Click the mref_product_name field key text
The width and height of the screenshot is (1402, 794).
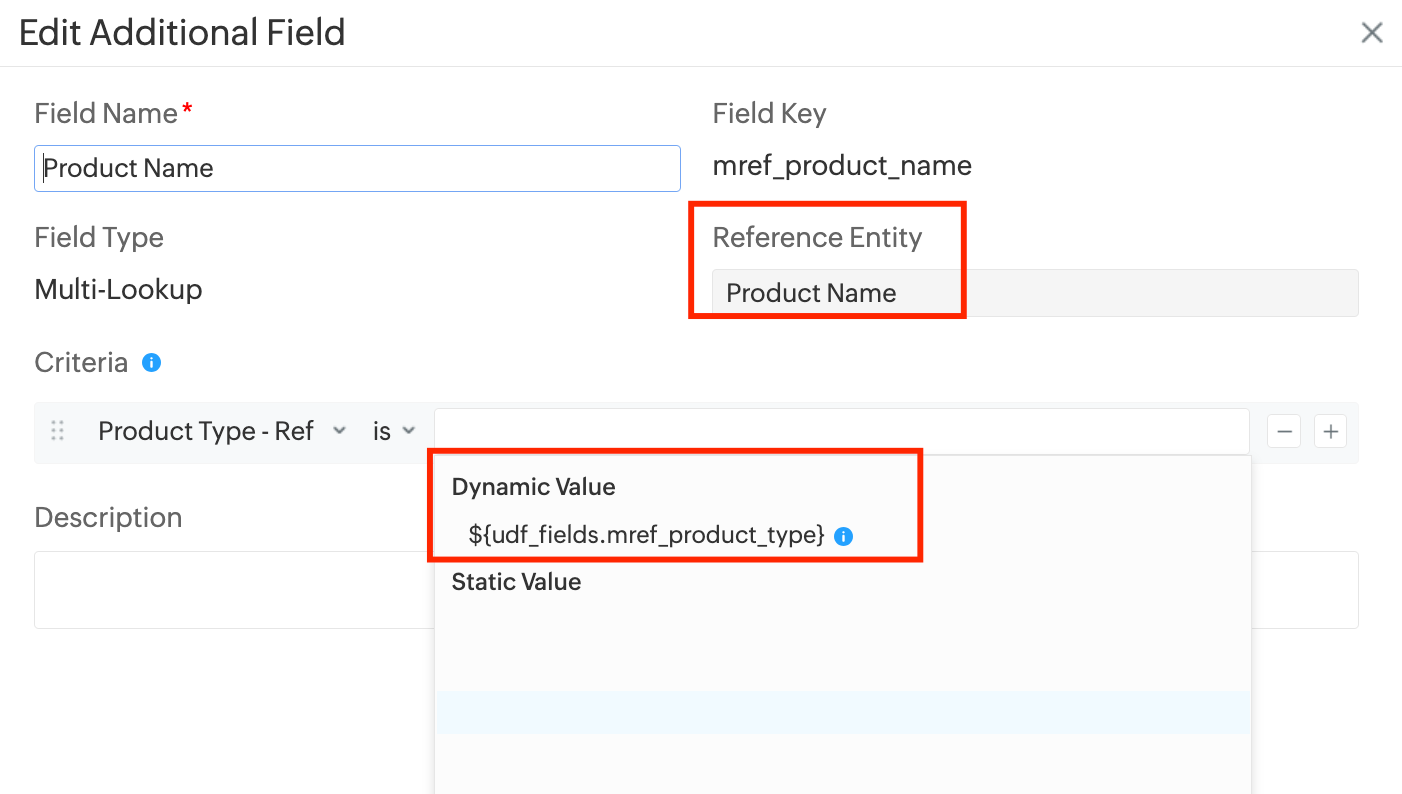(x=841, y=165)
